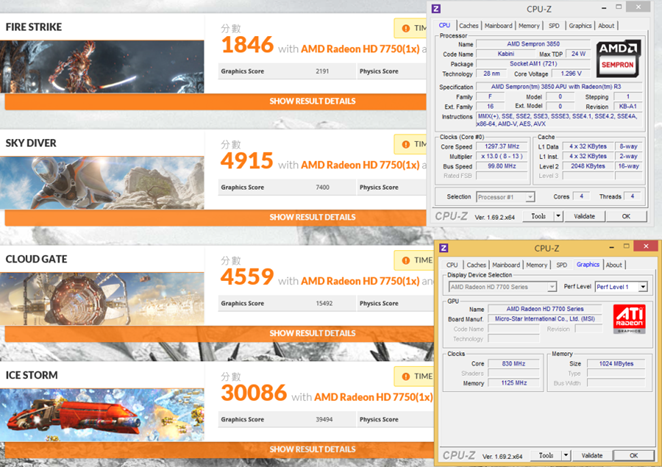Expand the Processor #1 selection dropdown
The image size is (662, 467).
530,197
